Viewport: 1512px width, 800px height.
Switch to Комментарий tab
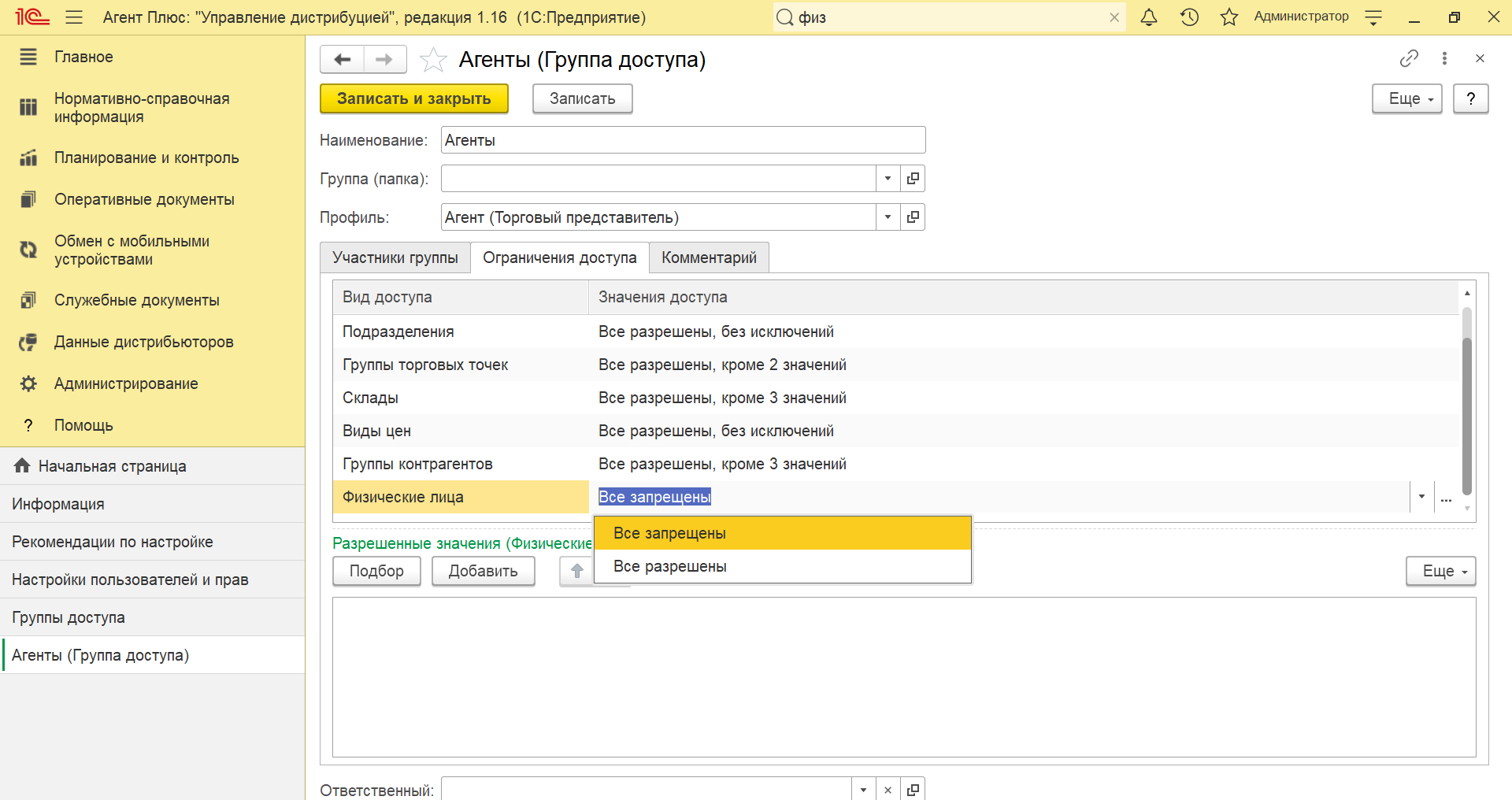point(709,257)
